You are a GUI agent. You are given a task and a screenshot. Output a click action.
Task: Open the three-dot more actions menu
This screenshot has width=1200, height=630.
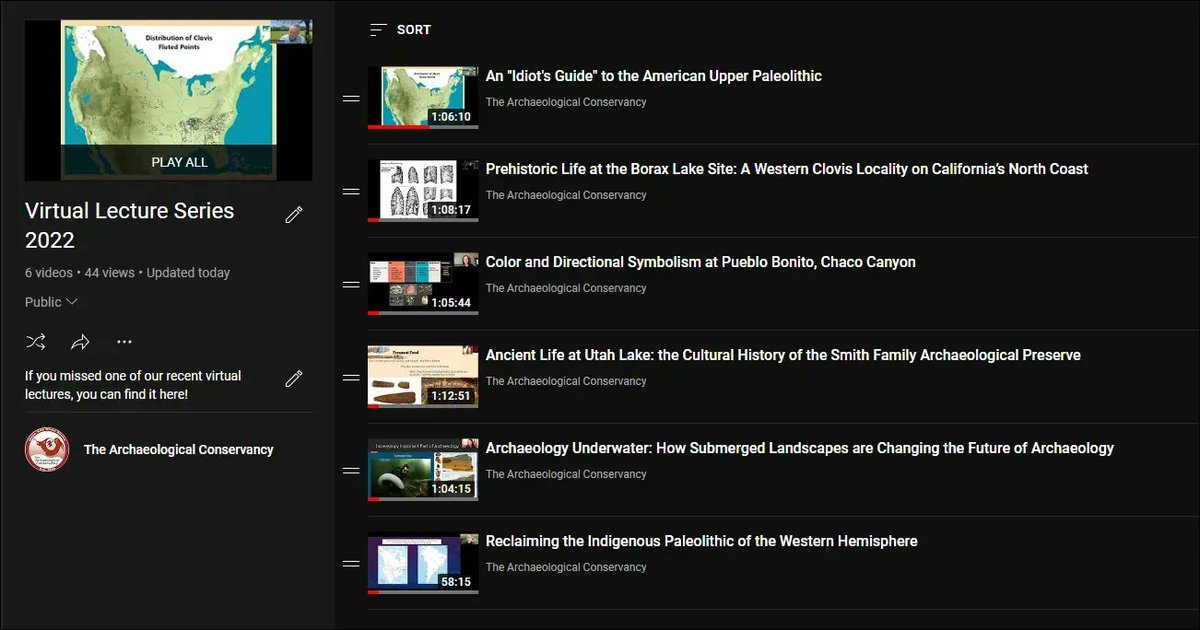tap(124, 341)
